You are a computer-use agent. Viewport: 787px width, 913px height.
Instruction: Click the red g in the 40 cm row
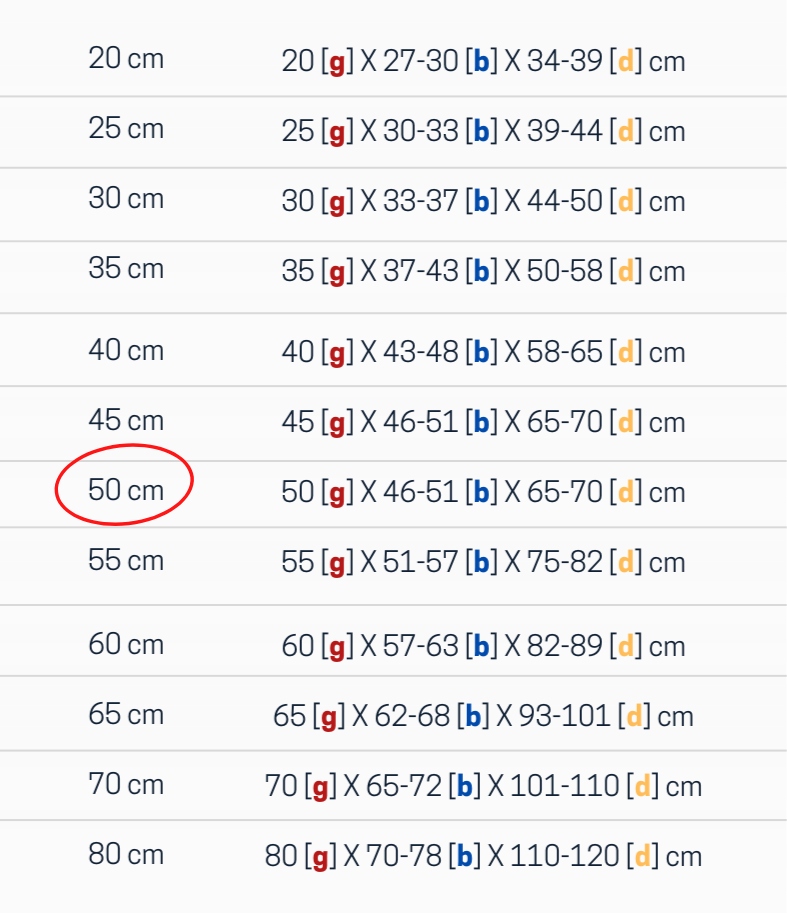click(x=337, y=353)
